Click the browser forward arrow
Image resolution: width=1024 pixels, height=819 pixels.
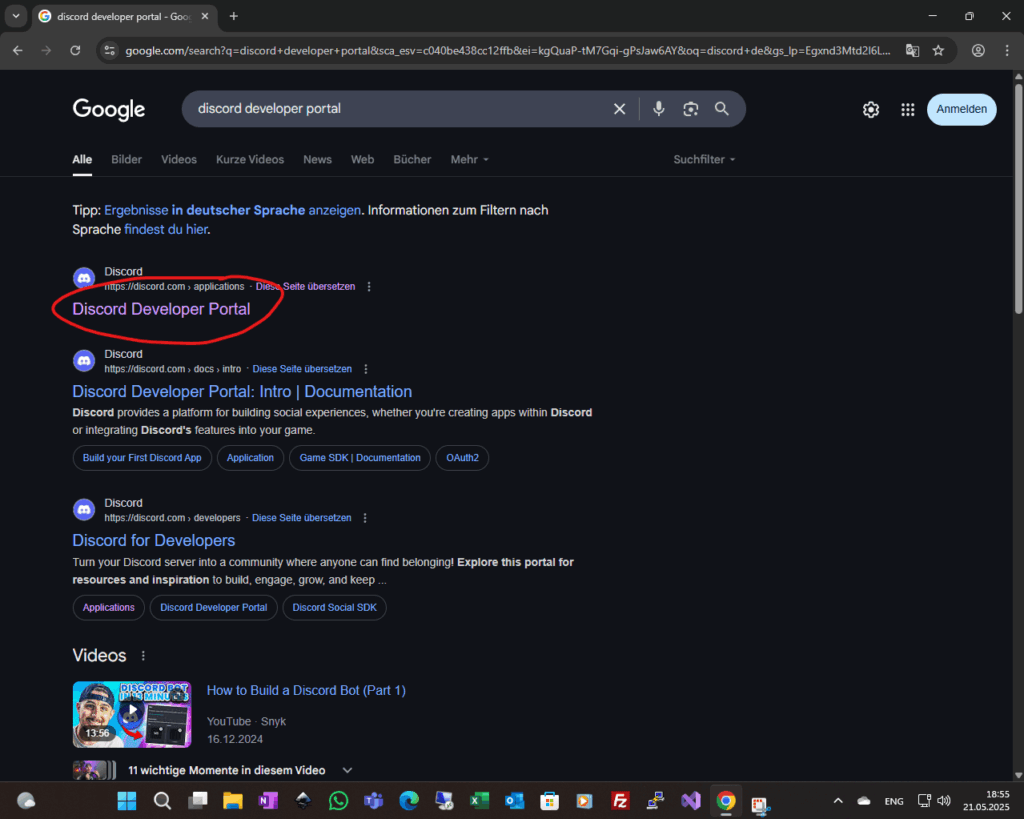pyautogui.click(x=46, y=50)
